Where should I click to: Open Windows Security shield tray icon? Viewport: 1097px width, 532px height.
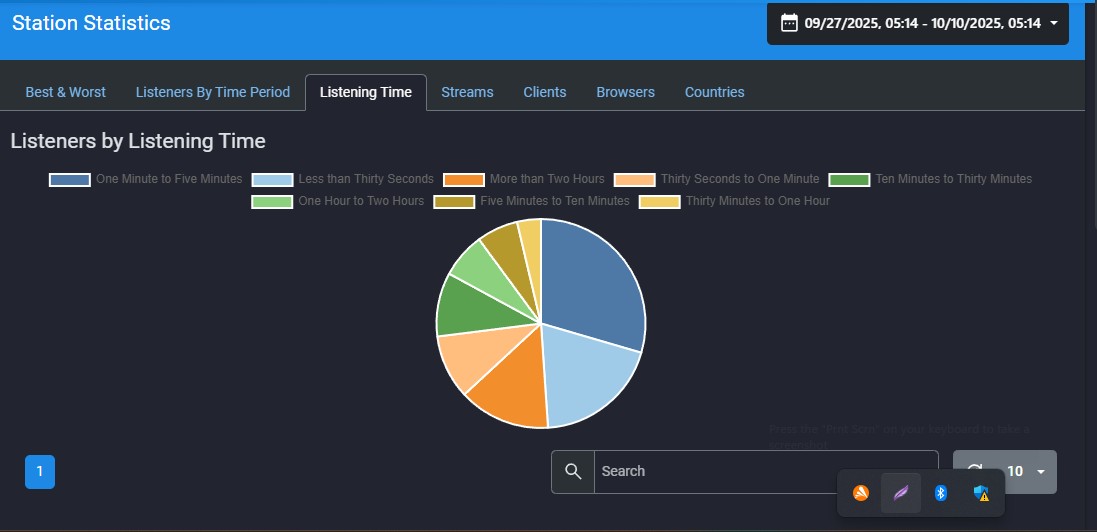(982, 493)
